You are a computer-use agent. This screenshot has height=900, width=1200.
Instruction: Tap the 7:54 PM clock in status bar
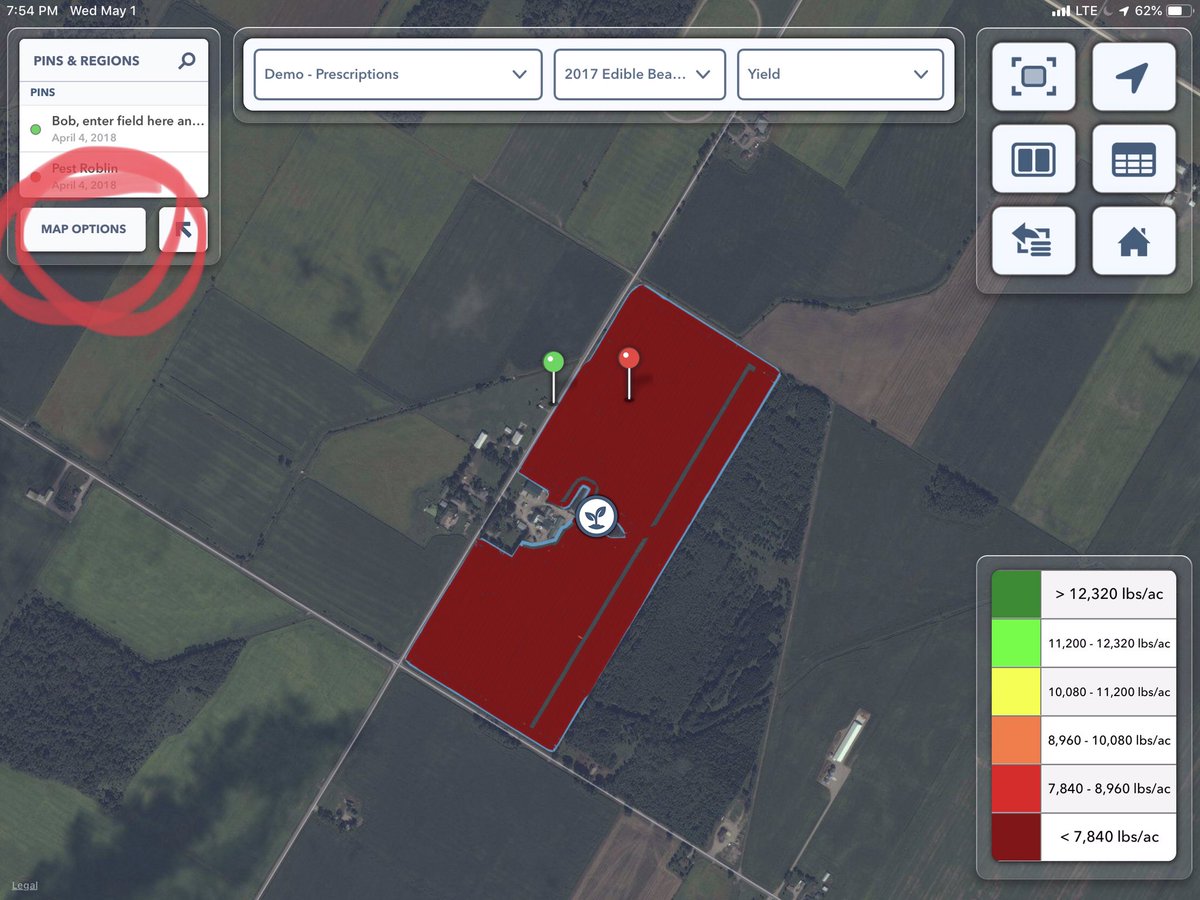(x=34, y=11)
